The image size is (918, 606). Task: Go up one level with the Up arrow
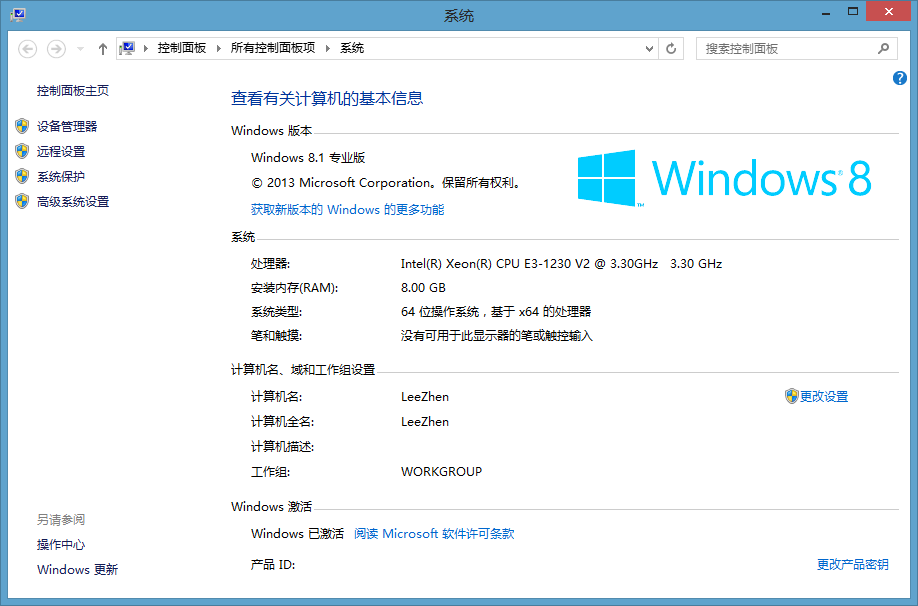[103, 49]
